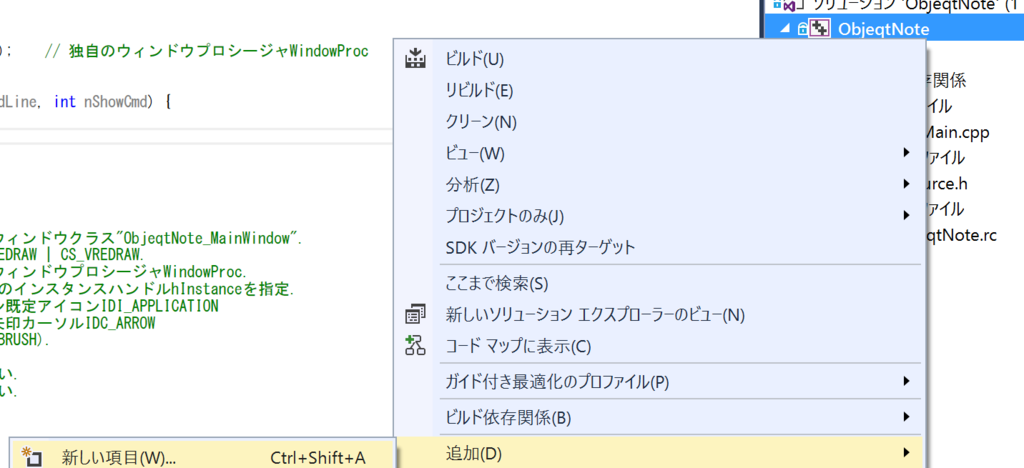Choose リビルド(E) in the context menu
The width and height of the screenshot is (1024, 468).
(x=660, y=91)
